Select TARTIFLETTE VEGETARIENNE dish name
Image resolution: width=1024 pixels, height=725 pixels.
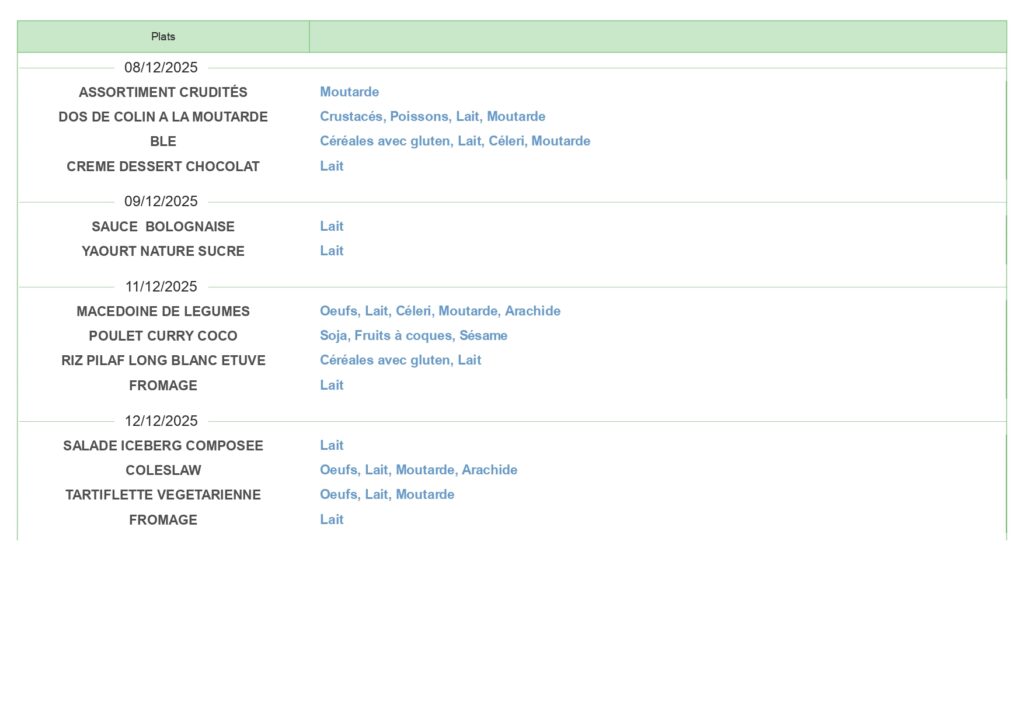(x=163, y=494)
